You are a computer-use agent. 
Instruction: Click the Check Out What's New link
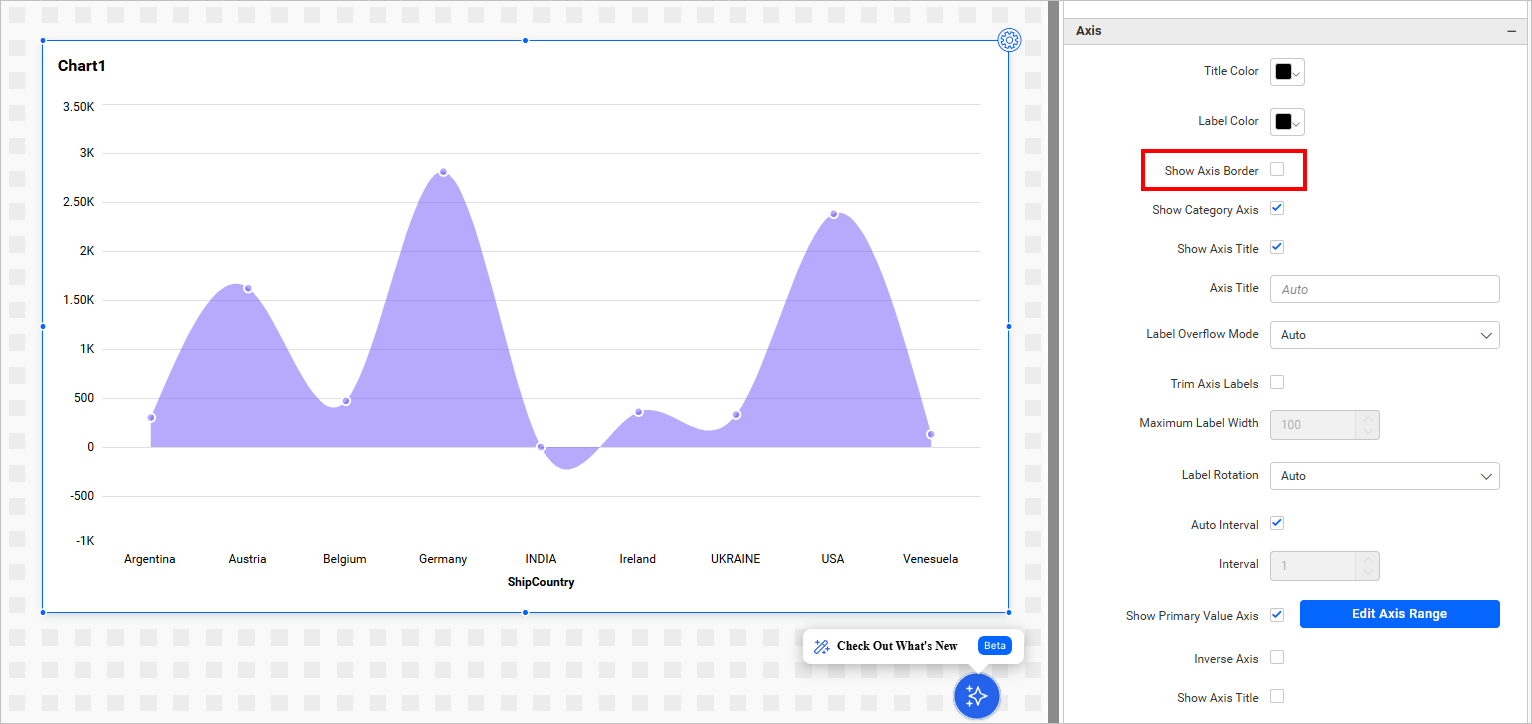(897, 646)
